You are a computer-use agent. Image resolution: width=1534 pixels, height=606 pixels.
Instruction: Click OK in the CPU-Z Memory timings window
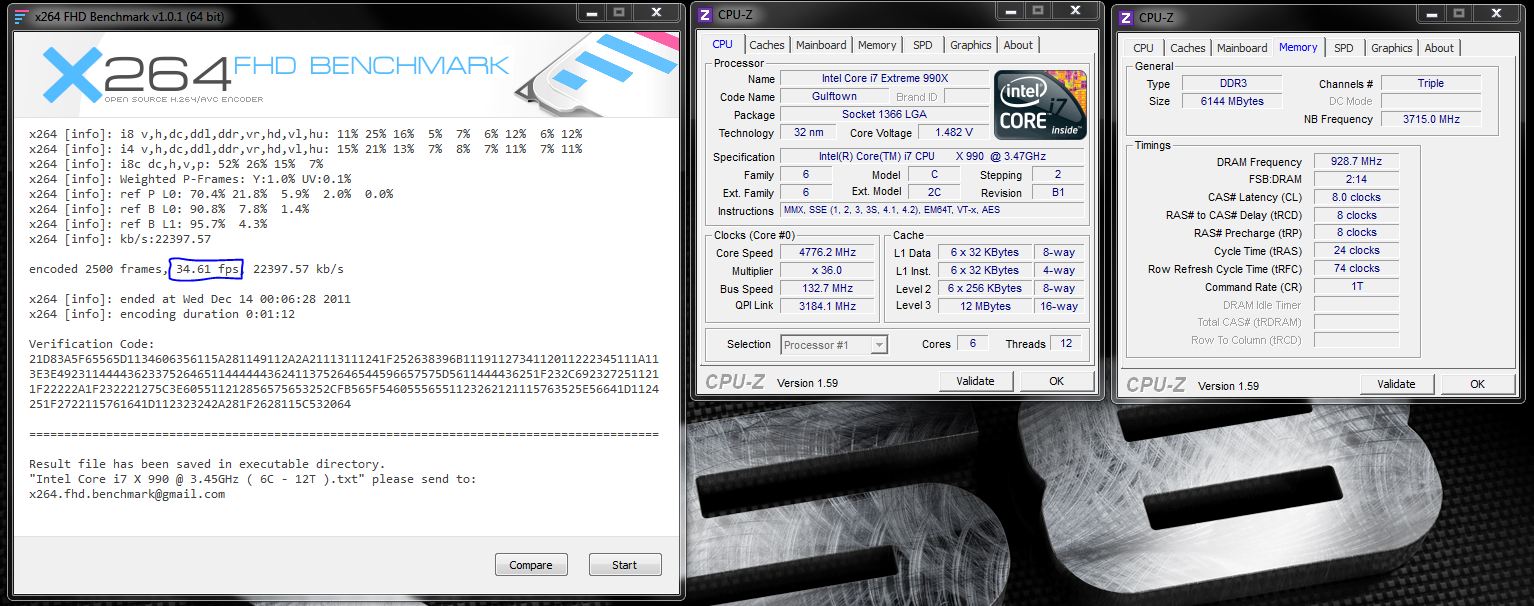[1477, 384]
